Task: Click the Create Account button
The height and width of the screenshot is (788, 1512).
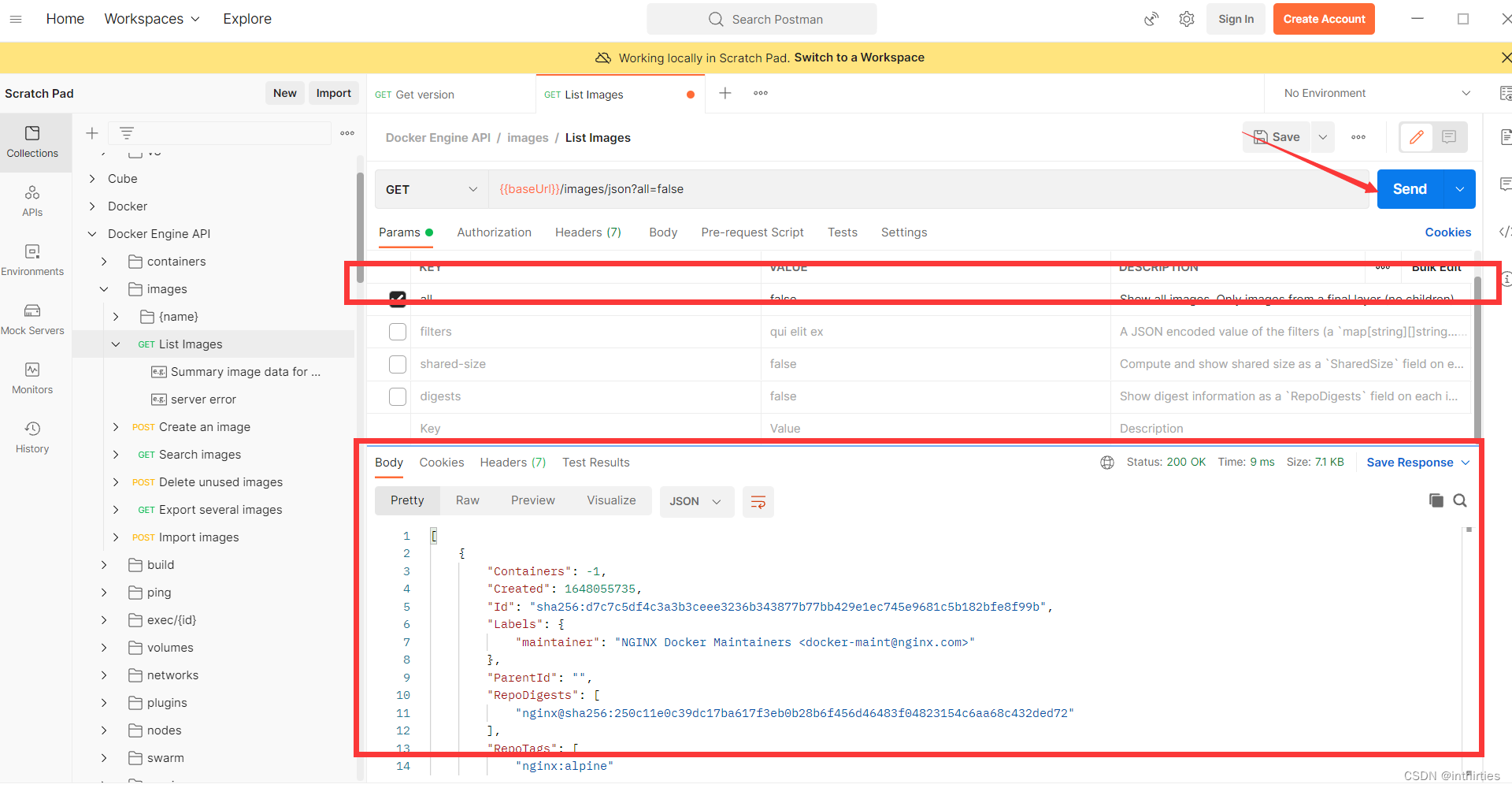Action: (1324, 19)
